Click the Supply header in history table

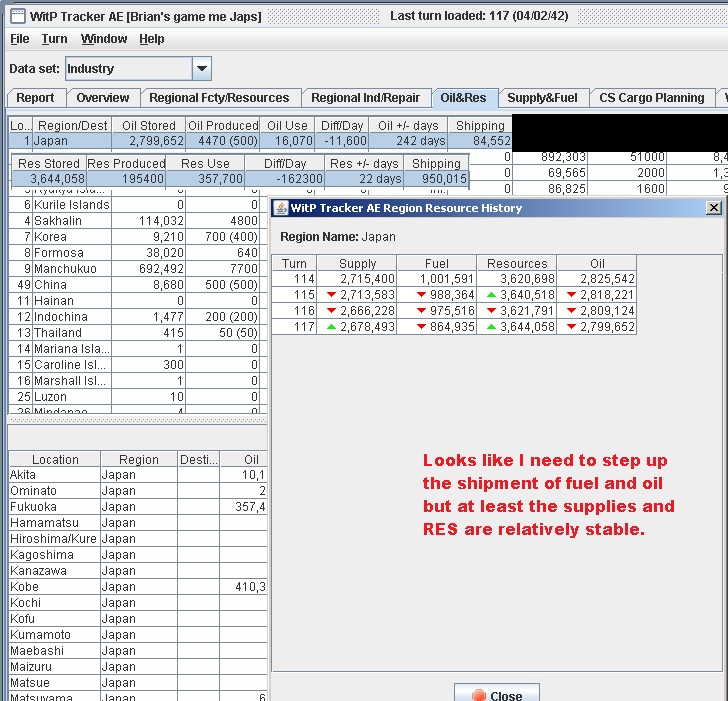point(357,263)
